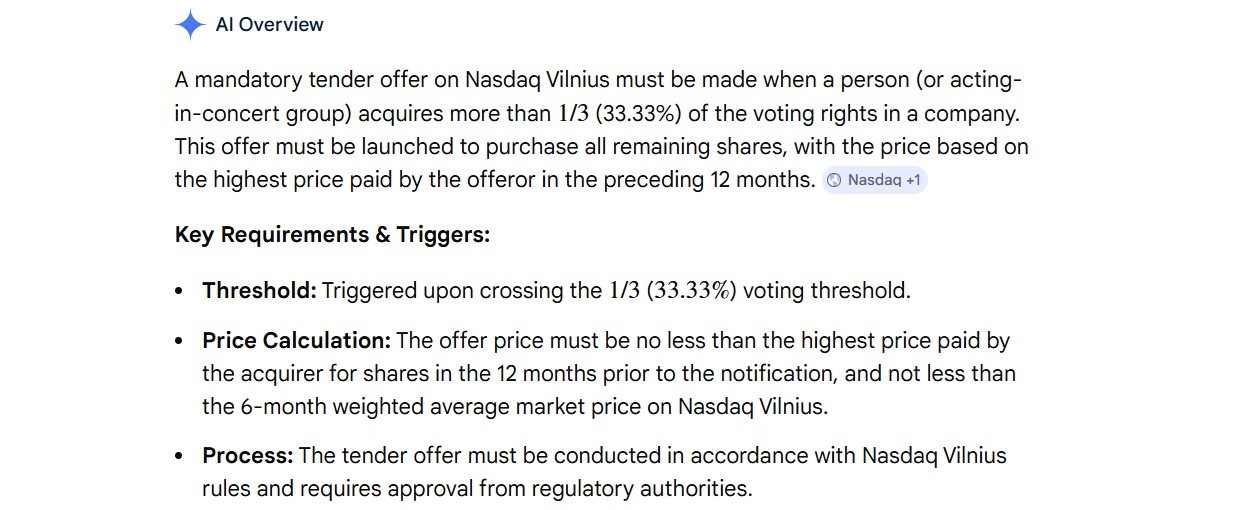Click the "Key Requirements & Triggers:" heading
Screen dimensions: 1251x510
click(332, 235)
